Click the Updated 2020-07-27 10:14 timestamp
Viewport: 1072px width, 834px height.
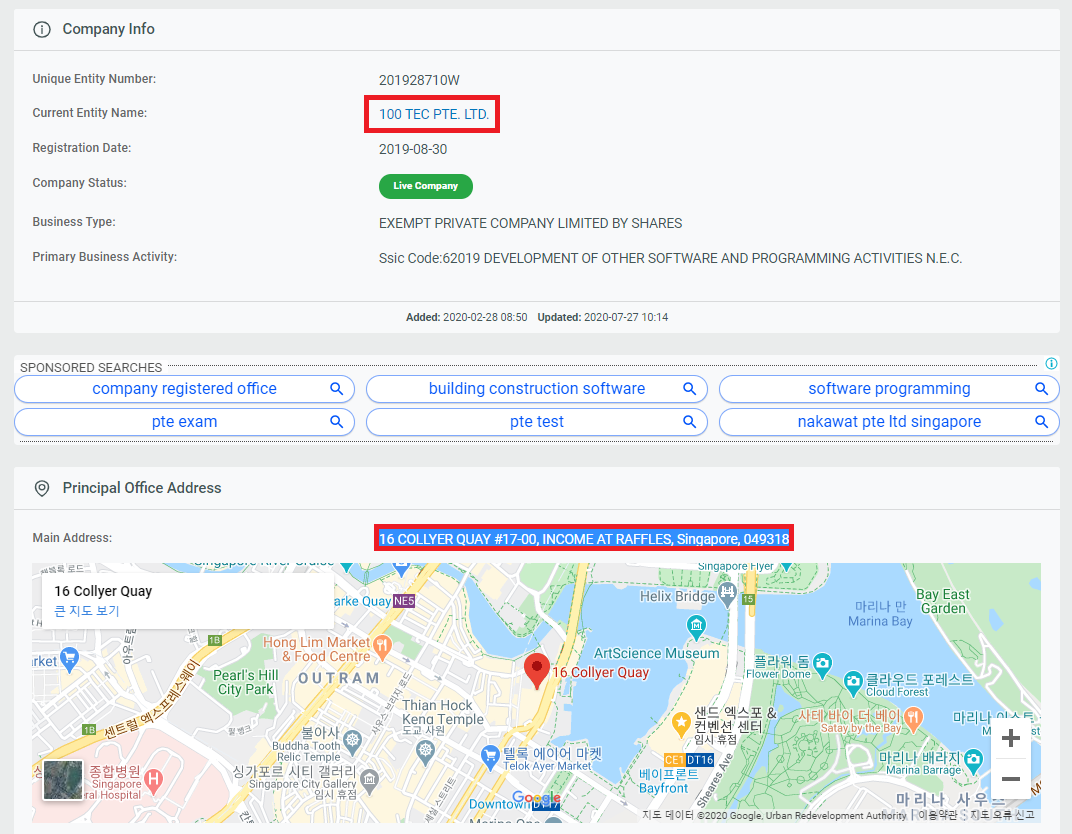pos(602,317)
